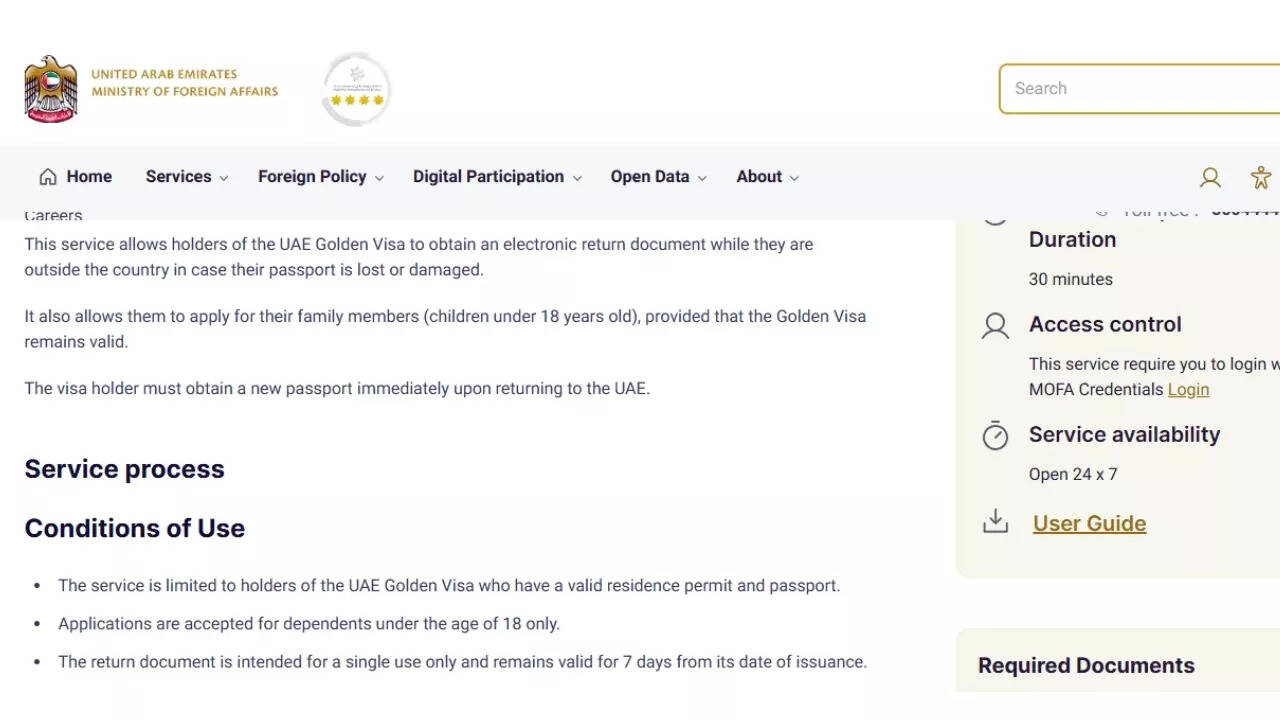Expand the Services dropdown menu
Viewport: 1280px width, 720px height.
click(x=187, y=177)
